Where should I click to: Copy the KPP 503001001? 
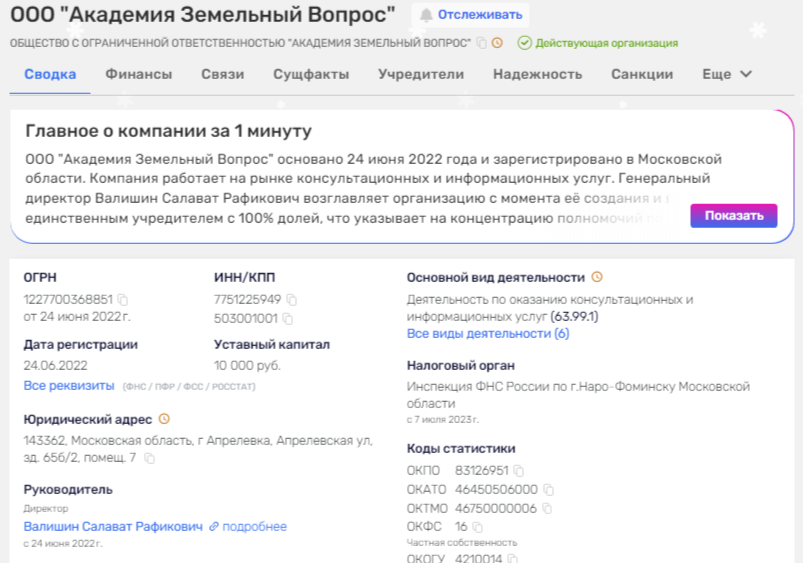pyautogui.click(x=287, y=319)
